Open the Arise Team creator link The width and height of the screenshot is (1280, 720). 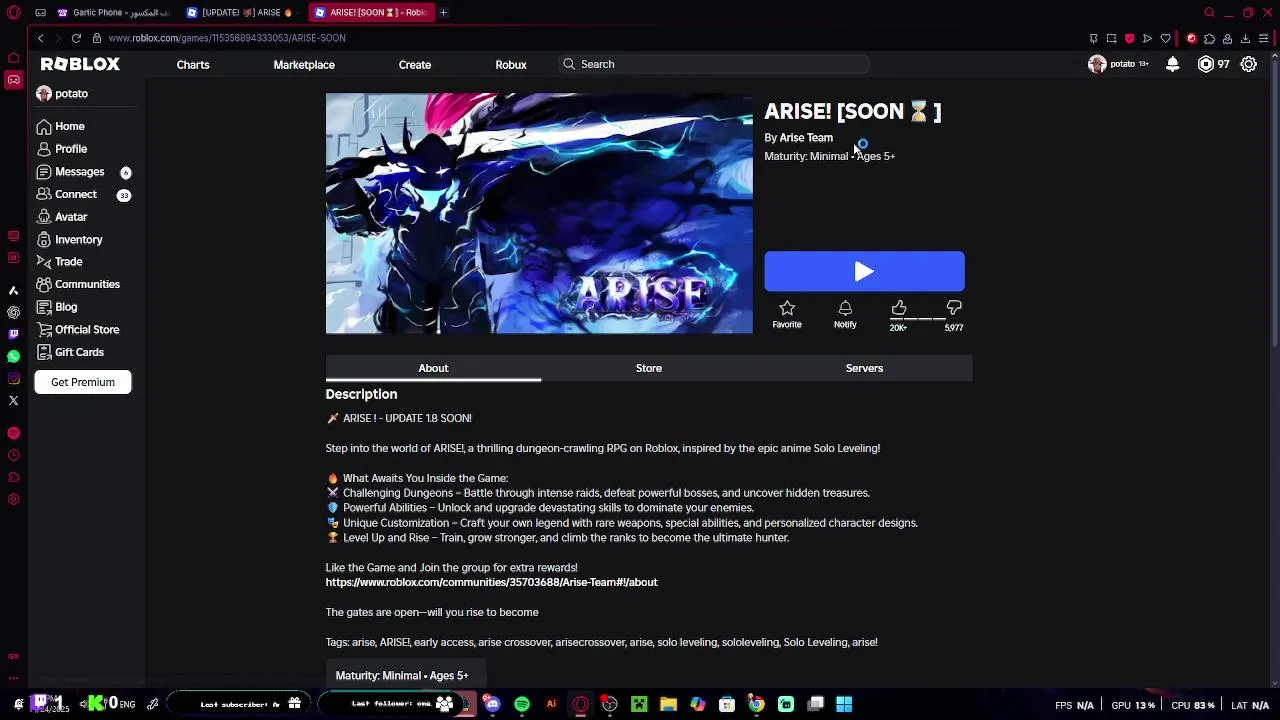[806, 138]
